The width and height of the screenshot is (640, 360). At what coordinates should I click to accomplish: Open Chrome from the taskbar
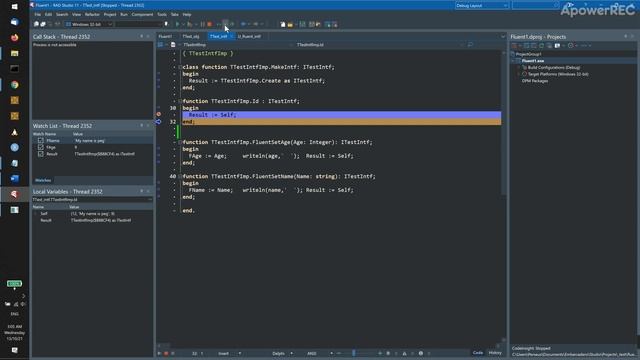click(14, 85)
